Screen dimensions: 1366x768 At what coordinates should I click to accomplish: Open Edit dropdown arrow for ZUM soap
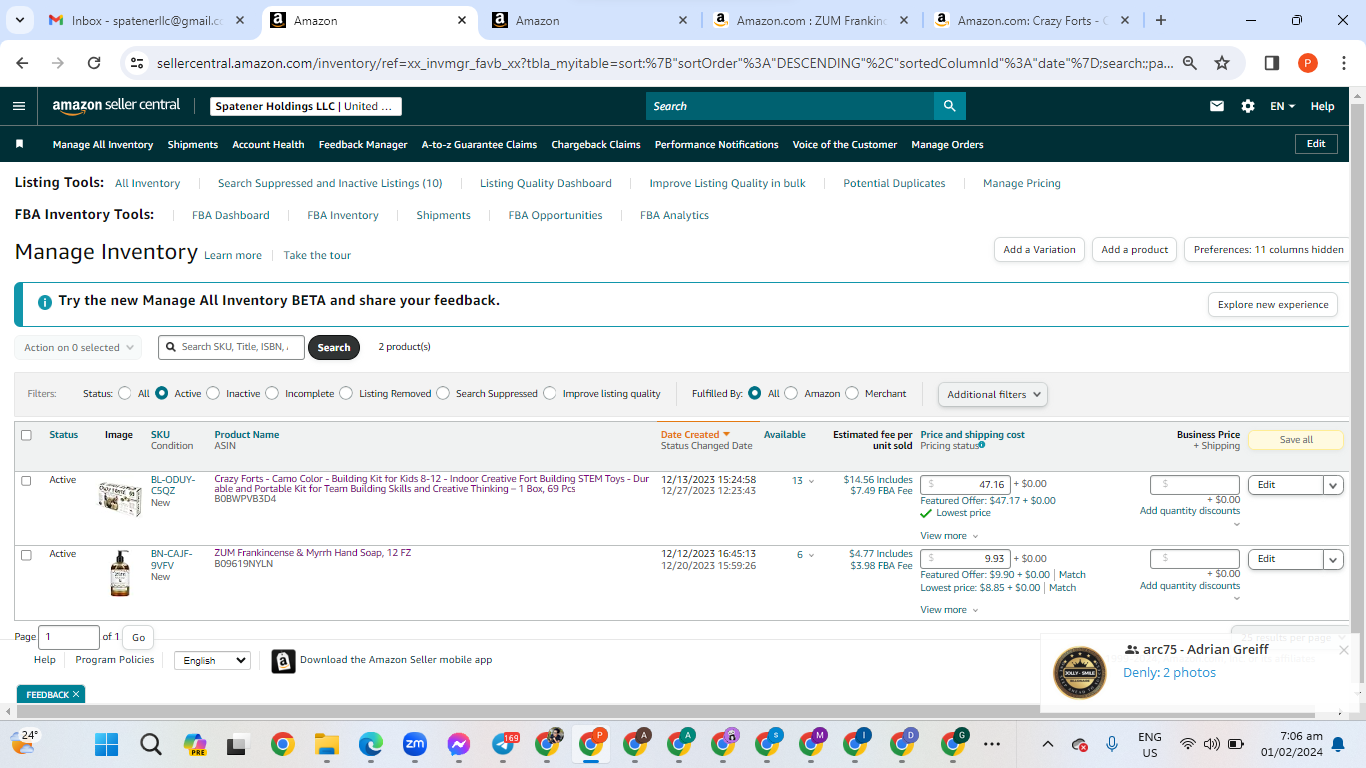coord(1333,559)
